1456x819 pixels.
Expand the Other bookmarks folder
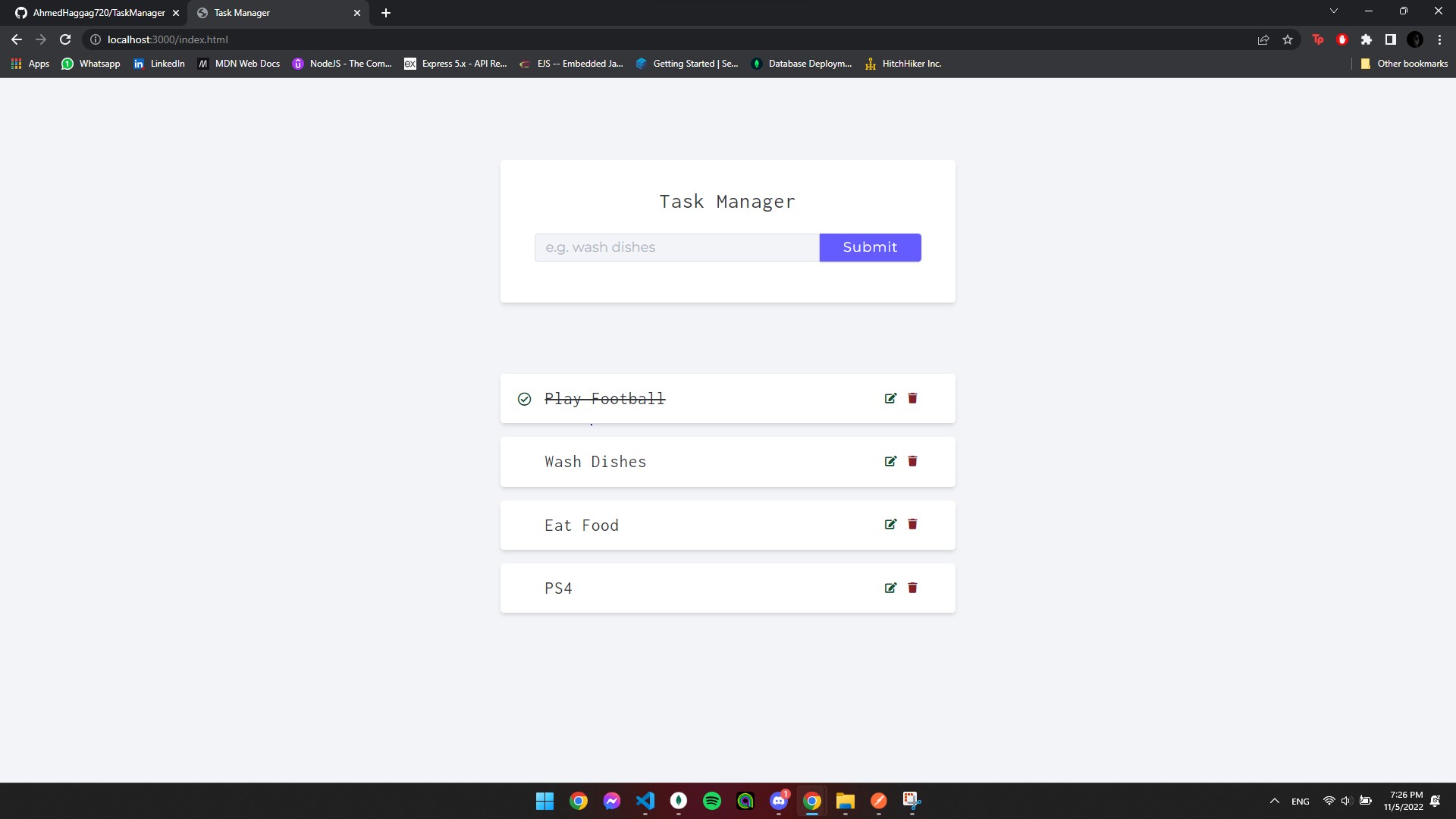click(1404, 64)
